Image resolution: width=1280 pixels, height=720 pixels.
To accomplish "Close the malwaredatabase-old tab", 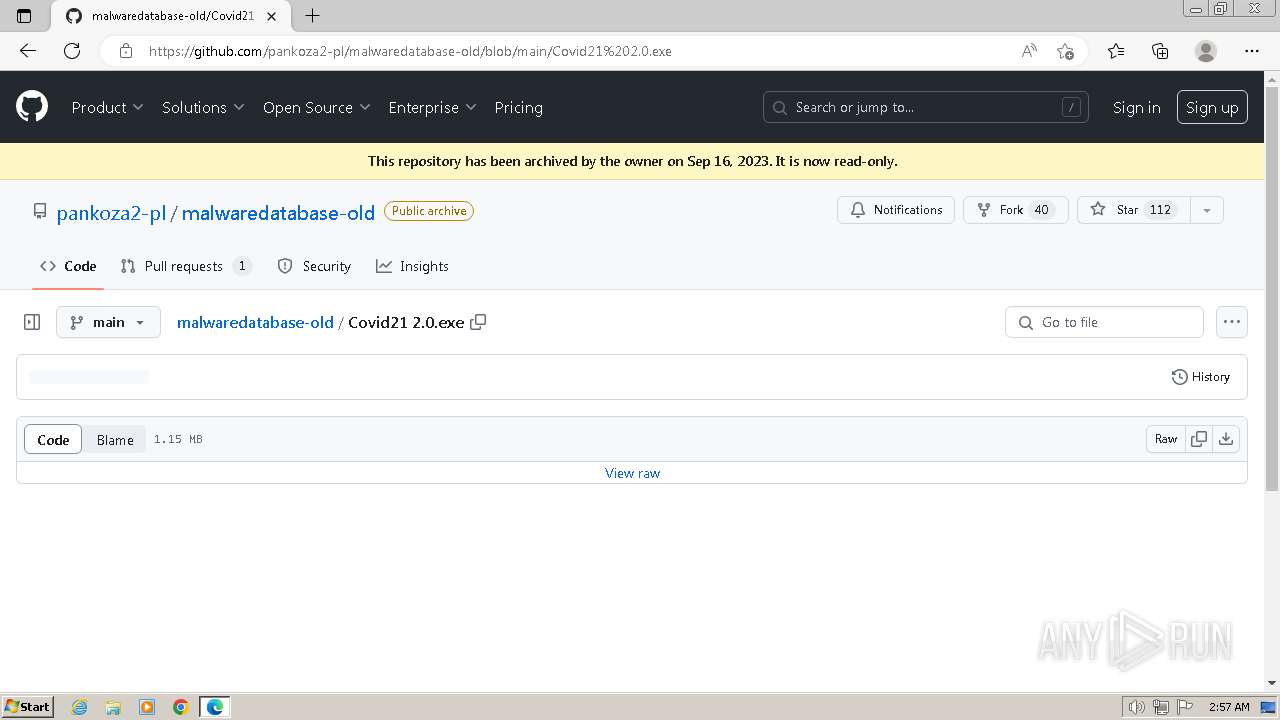I will pos(273,16).
